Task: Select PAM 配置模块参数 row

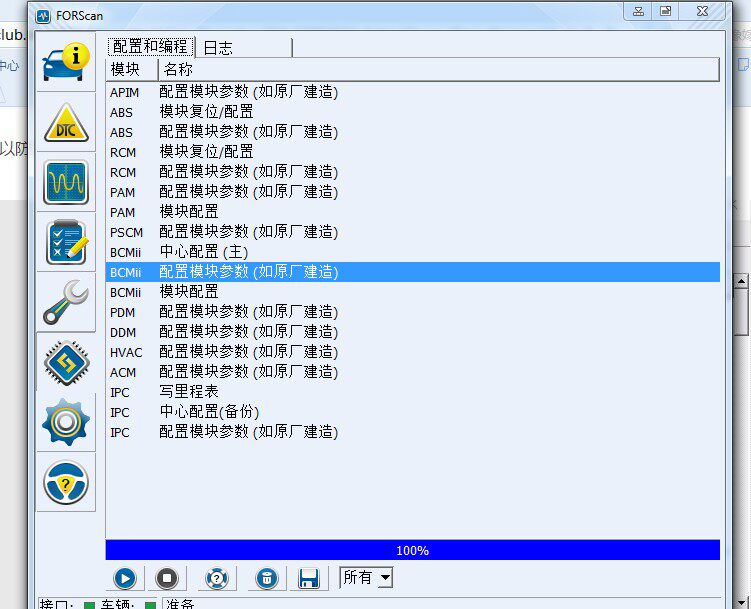Action: point(412,192)
